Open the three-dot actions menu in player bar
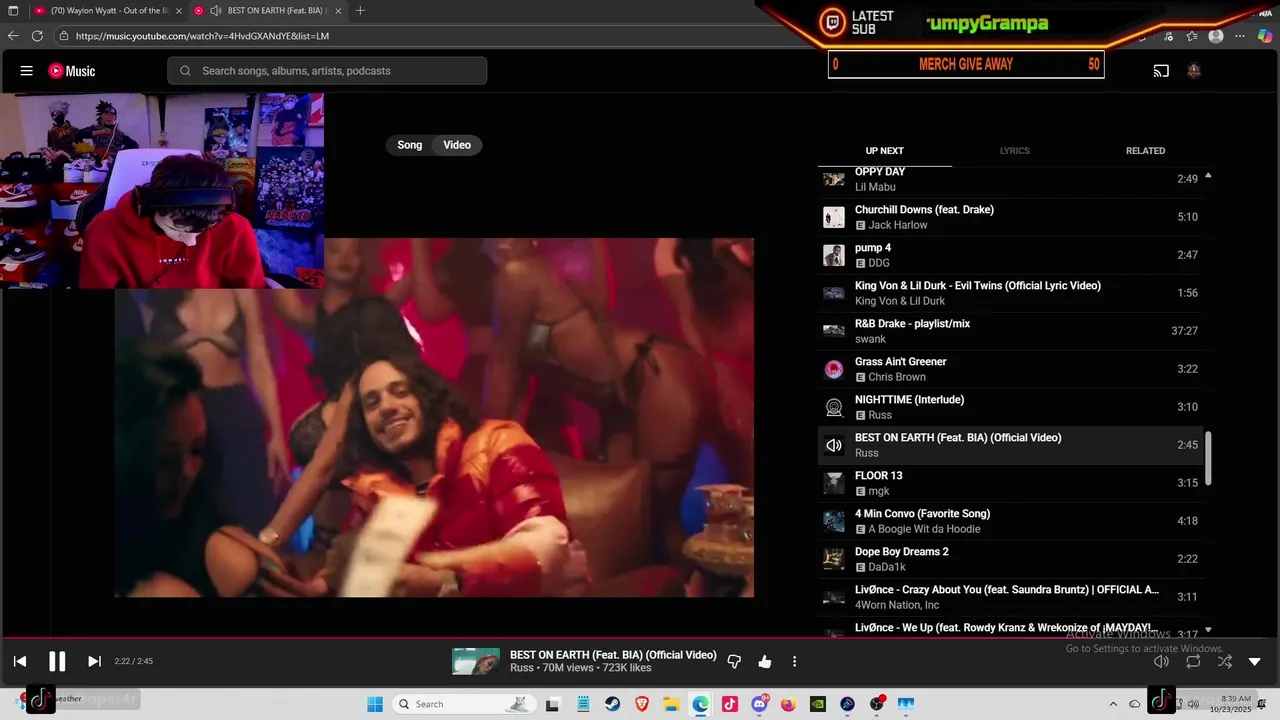This screenshot has height=720, width=1280. 795,662
